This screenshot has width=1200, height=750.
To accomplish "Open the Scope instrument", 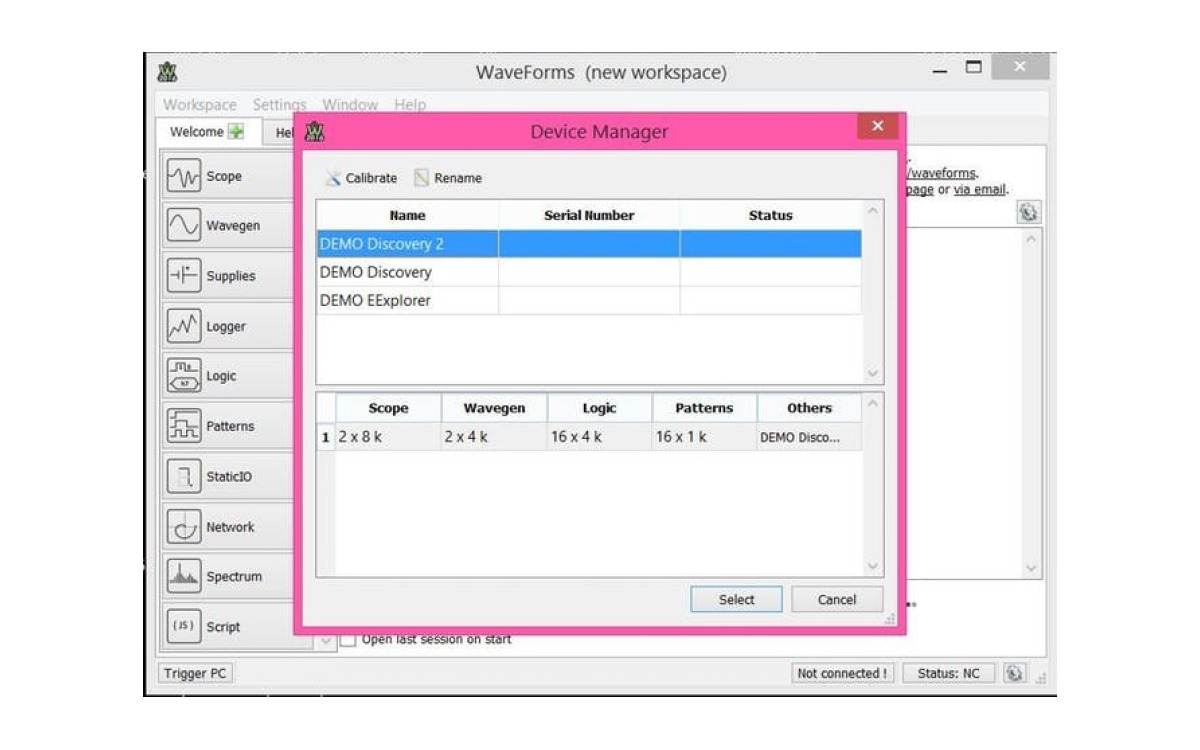I will (228, 176).
